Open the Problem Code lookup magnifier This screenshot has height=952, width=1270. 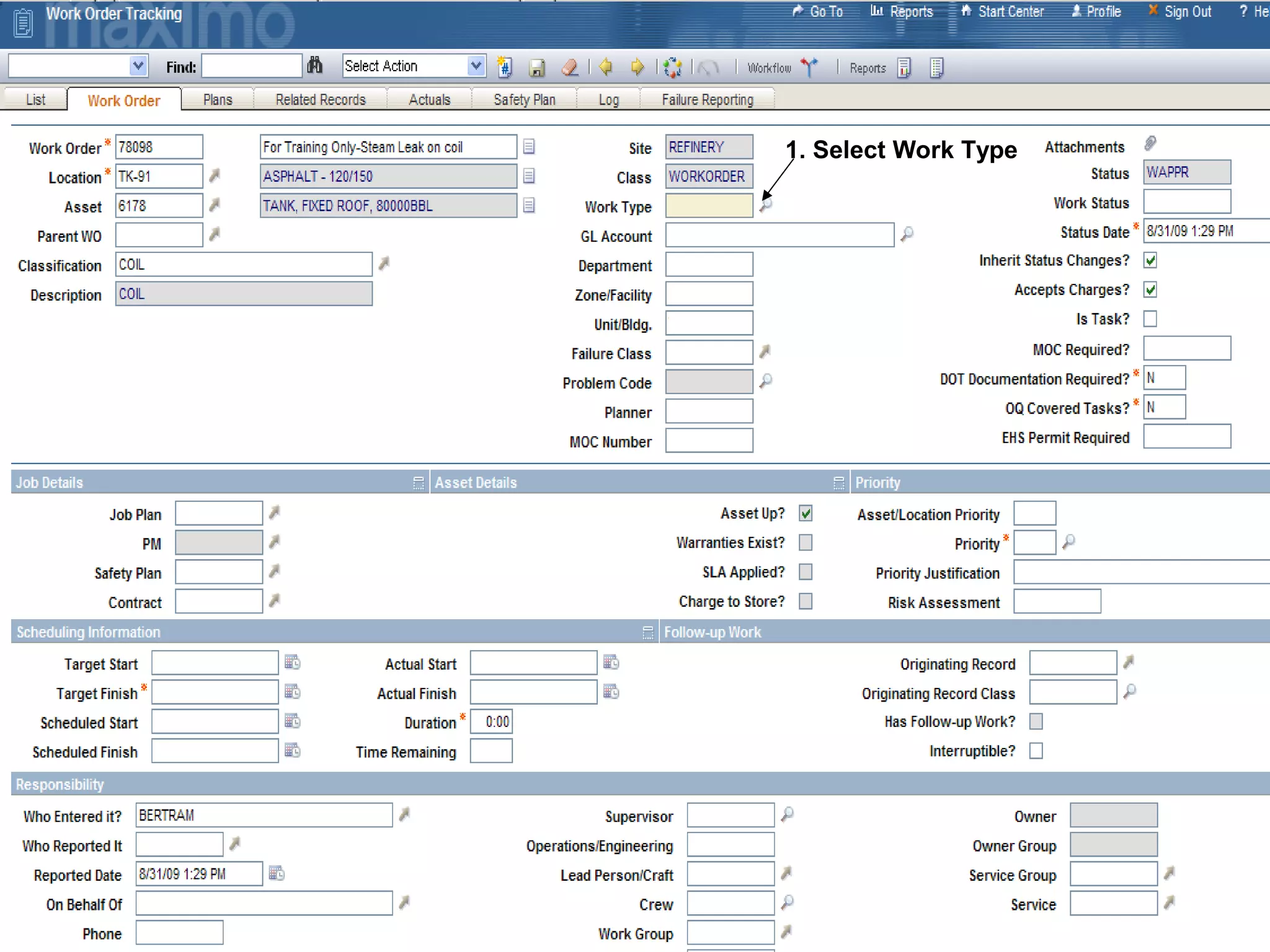pyautogui.click(x=766, y=380)
